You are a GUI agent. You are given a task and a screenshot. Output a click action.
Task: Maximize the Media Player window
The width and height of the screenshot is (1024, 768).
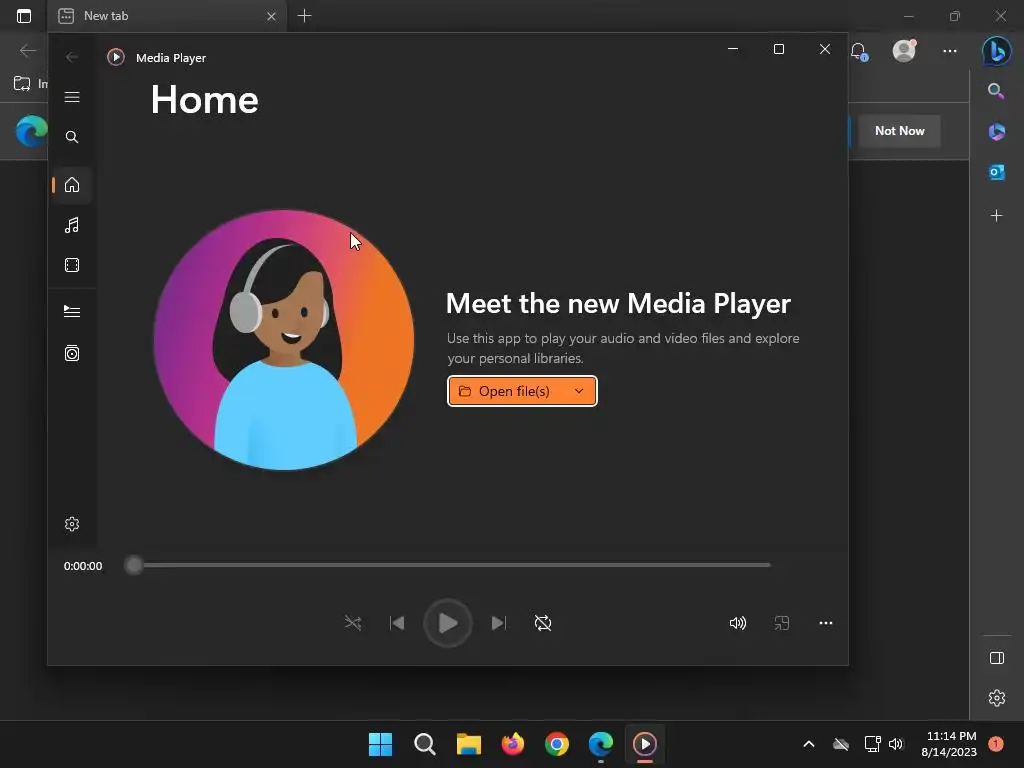pyautogui.click(x=778, y=49)
